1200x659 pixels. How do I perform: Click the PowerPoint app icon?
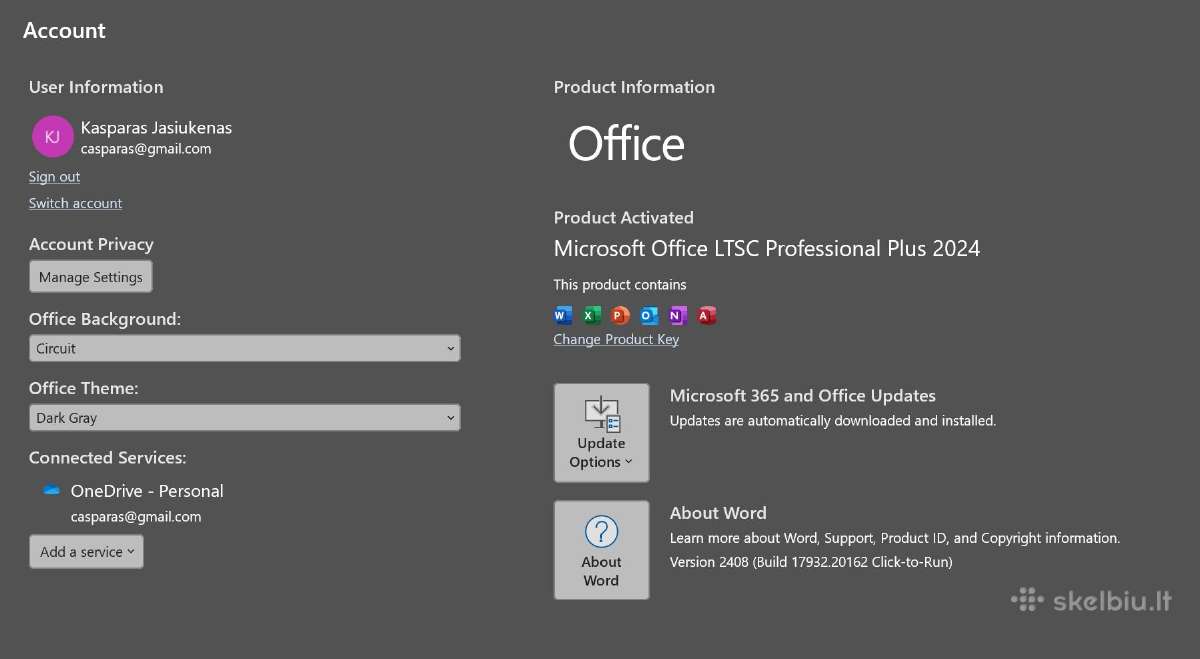(620, 316)
